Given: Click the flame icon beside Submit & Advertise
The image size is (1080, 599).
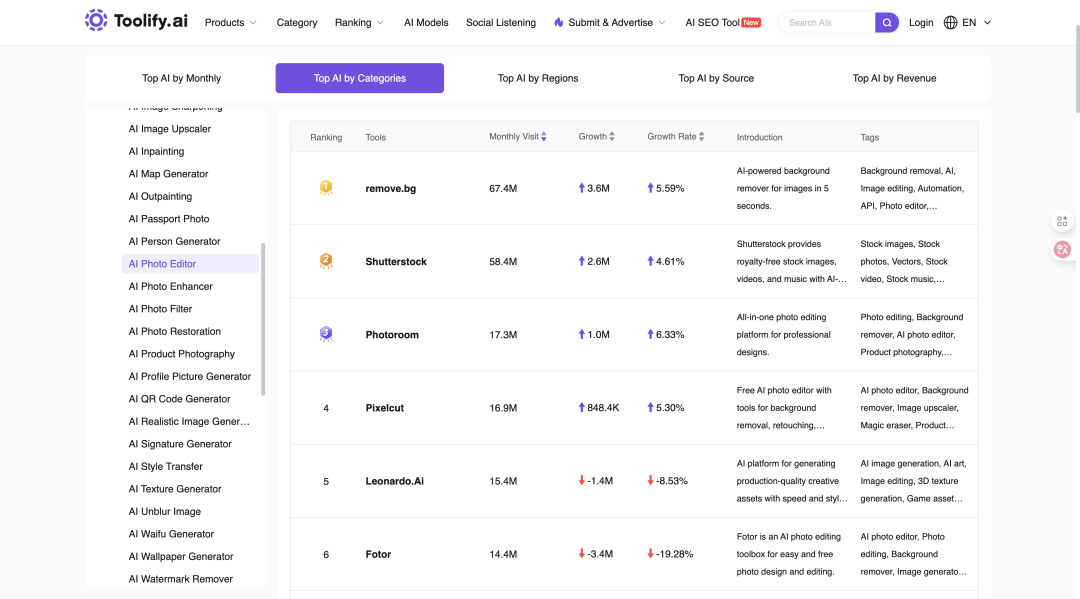Looking at the screenshot, I should 559,23.
